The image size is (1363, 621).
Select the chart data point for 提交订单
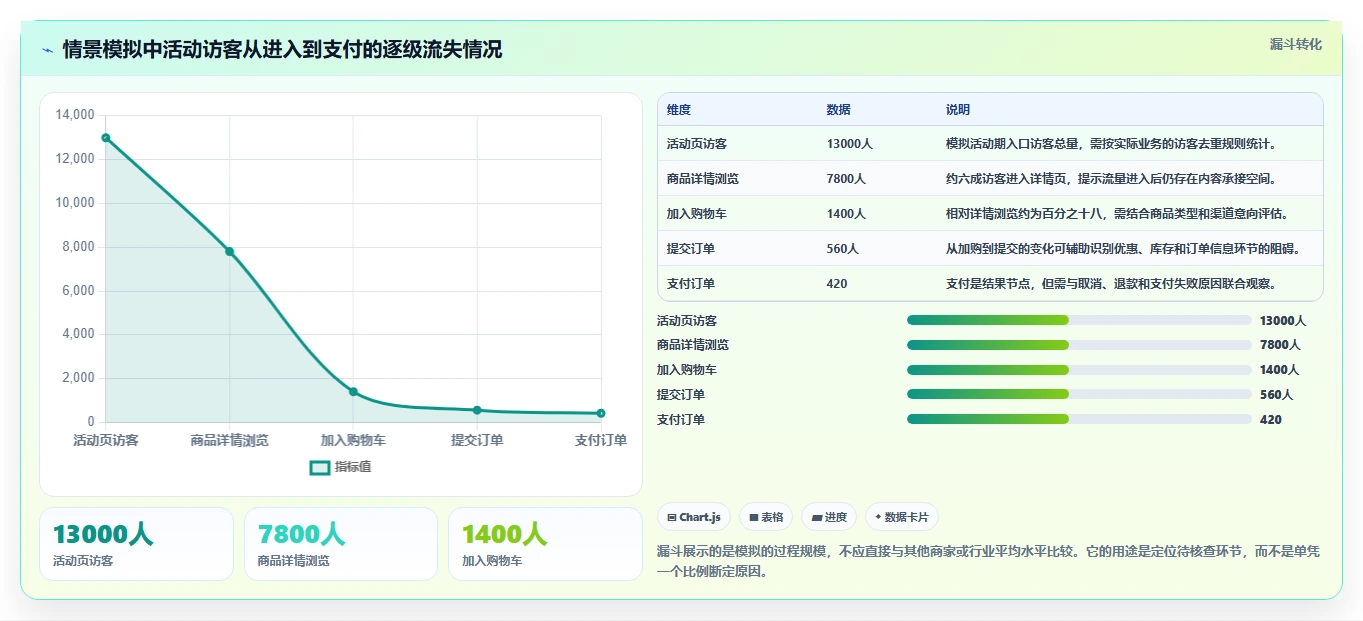click(477, 410)
